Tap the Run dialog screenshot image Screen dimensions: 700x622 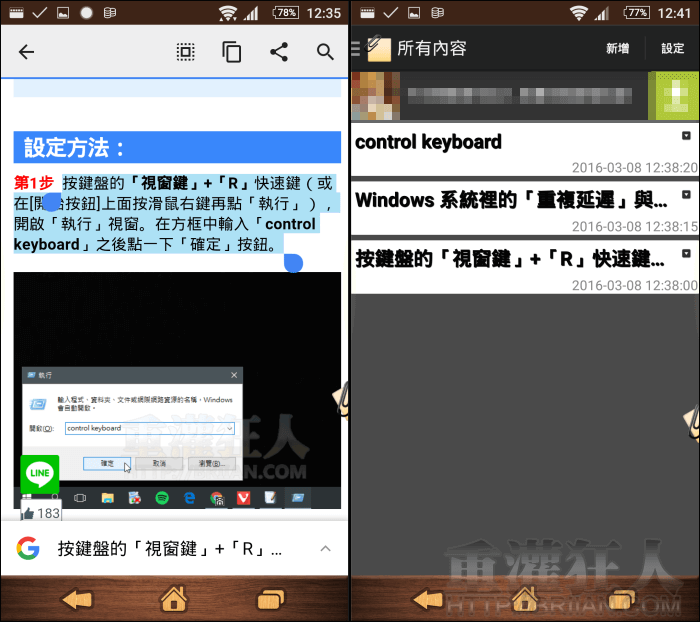point(177,390)
